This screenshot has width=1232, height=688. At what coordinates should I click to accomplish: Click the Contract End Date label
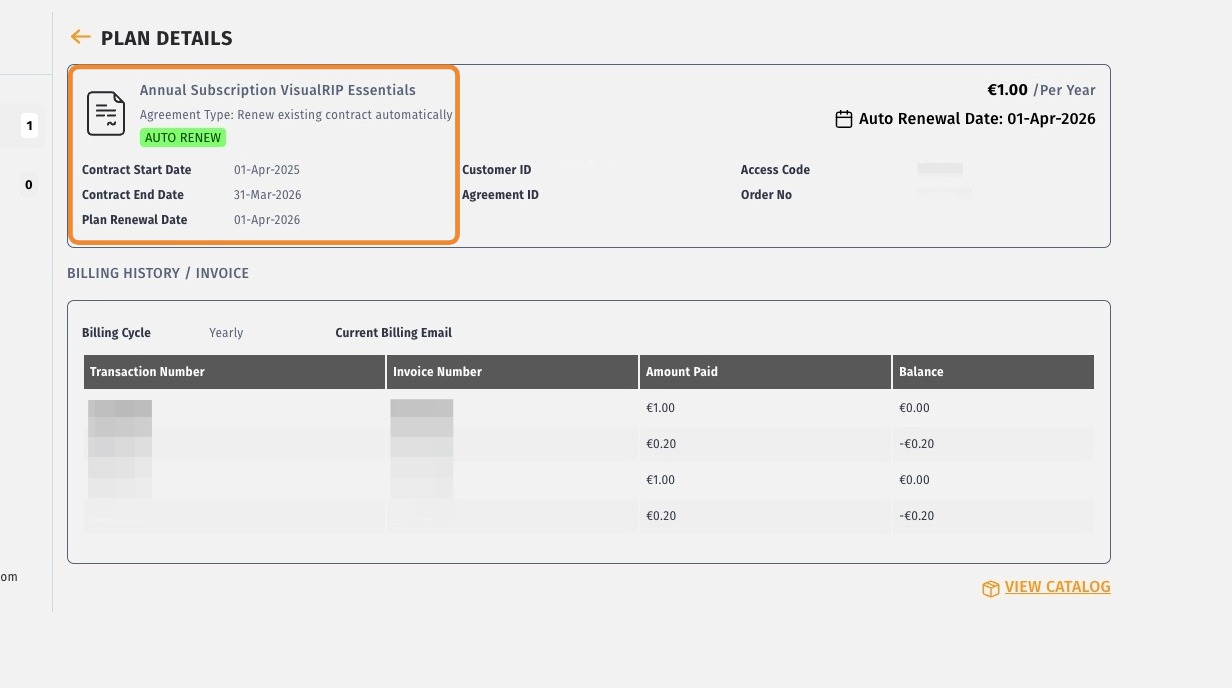(x=133, y=195)
